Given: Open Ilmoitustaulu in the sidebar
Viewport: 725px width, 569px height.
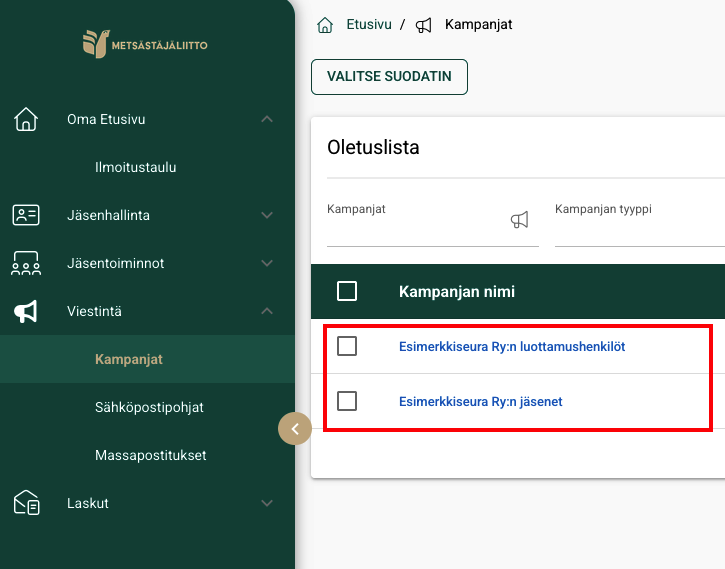Looking at the screenshot, I should [135, 167].
